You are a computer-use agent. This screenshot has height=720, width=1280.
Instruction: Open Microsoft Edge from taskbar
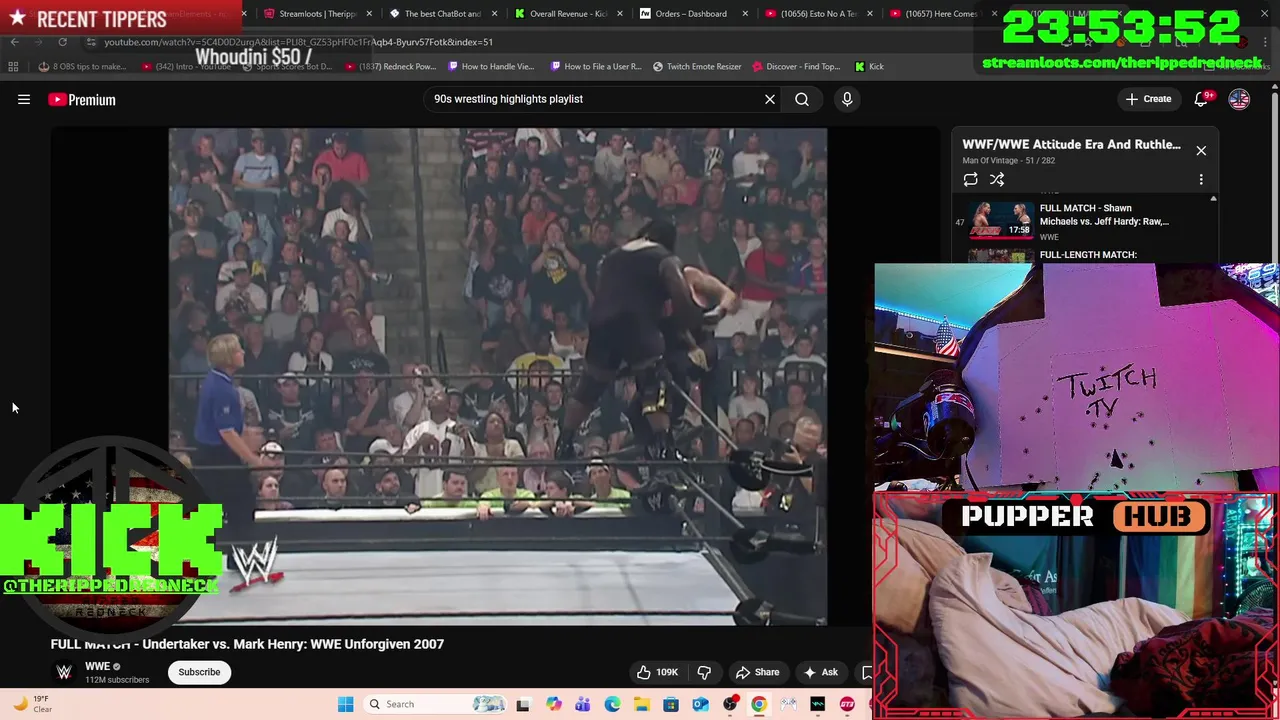(612, 704)
